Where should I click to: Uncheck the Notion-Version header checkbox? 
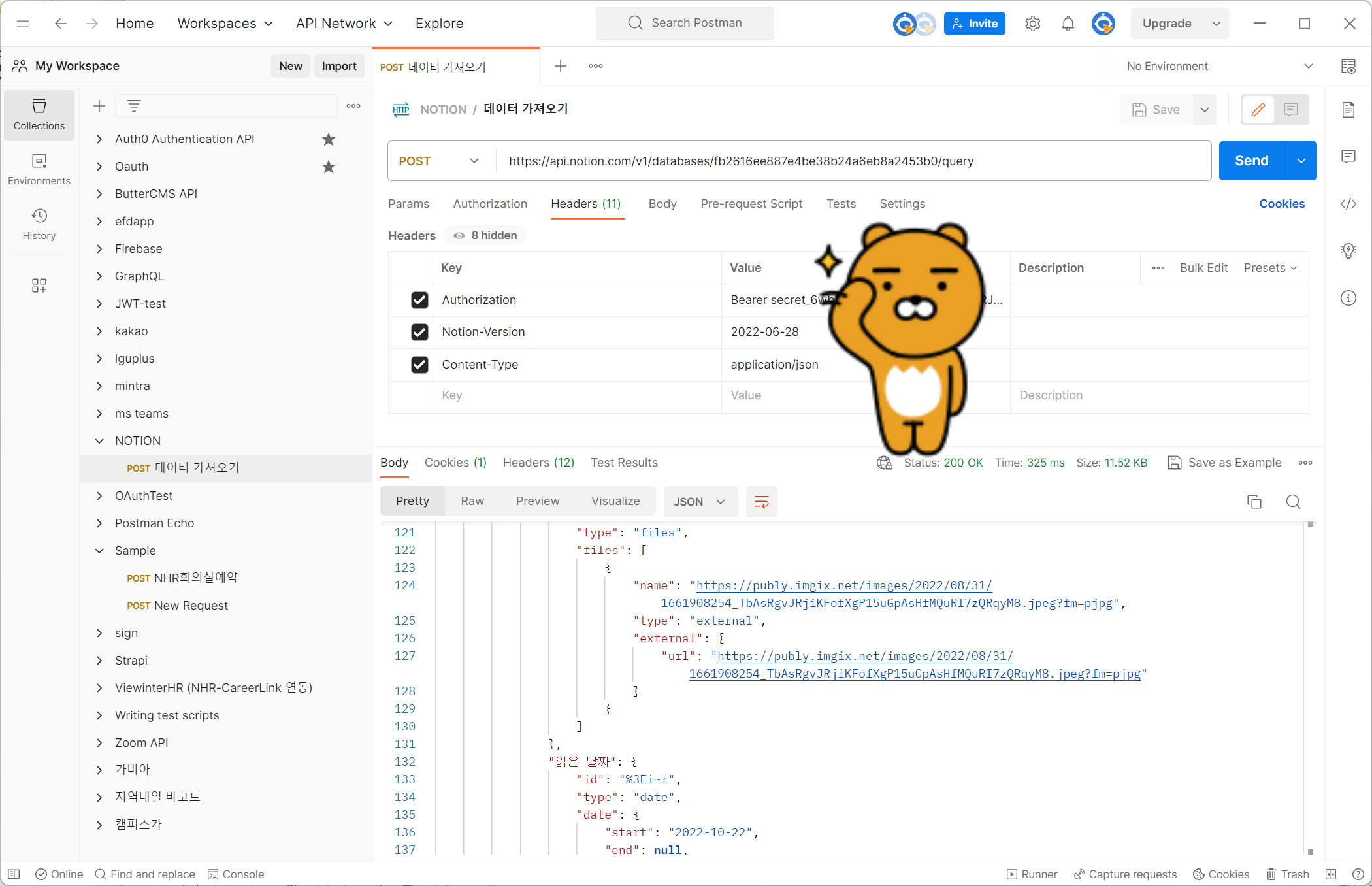coord(419,332)
